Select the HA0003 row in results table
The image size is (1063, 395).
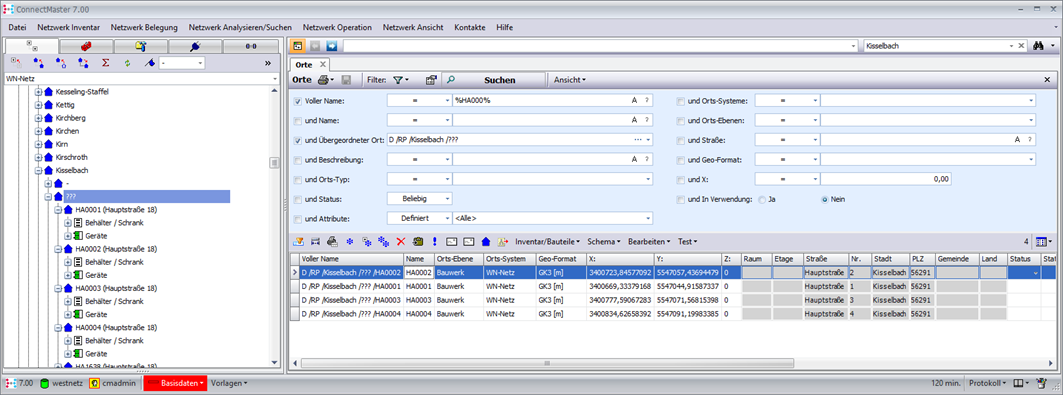coord(672,300)
